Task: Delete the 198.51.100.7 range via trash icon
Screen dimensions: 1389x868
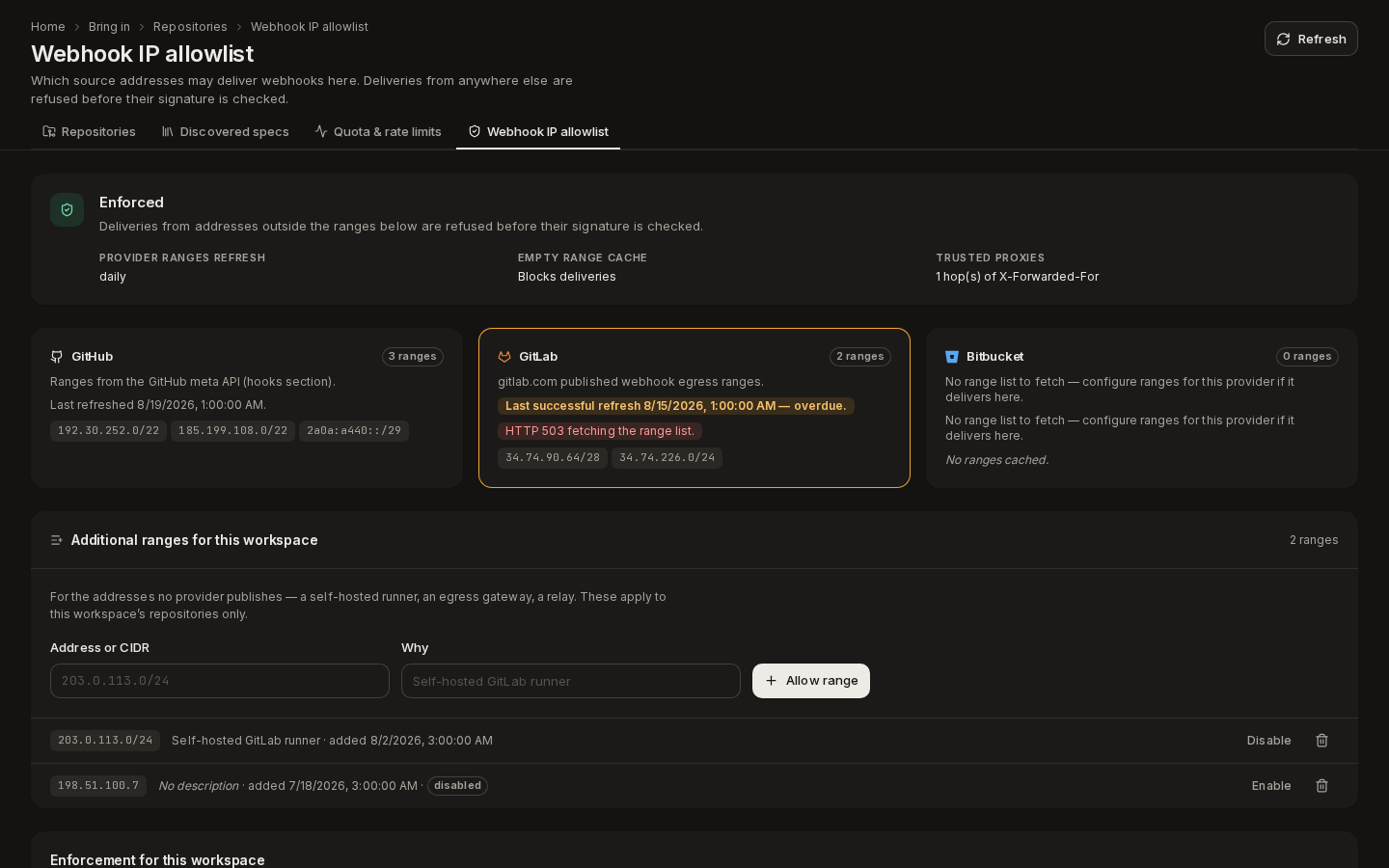Action: [1322, 786]
